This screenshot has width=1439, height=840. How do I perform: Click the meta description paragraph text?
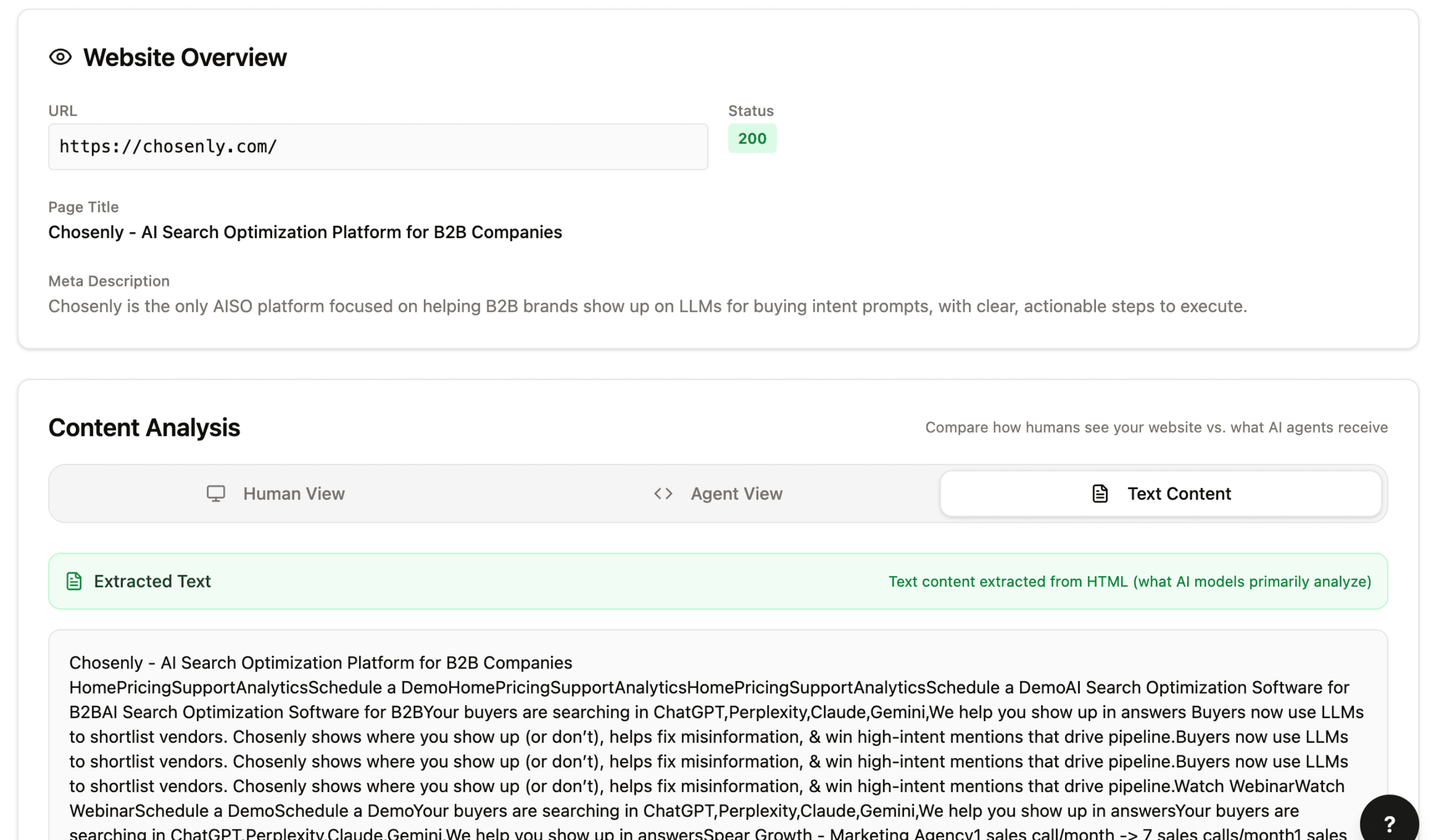647,307
